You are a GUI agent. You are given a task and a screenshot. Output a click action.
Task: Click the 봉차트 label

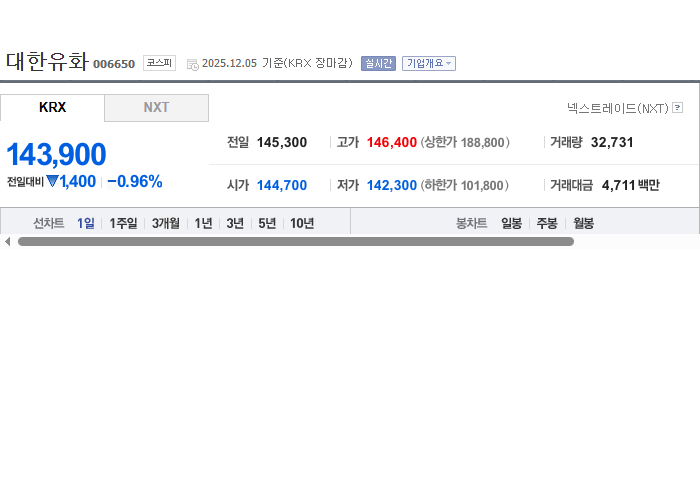pos(471,223)
